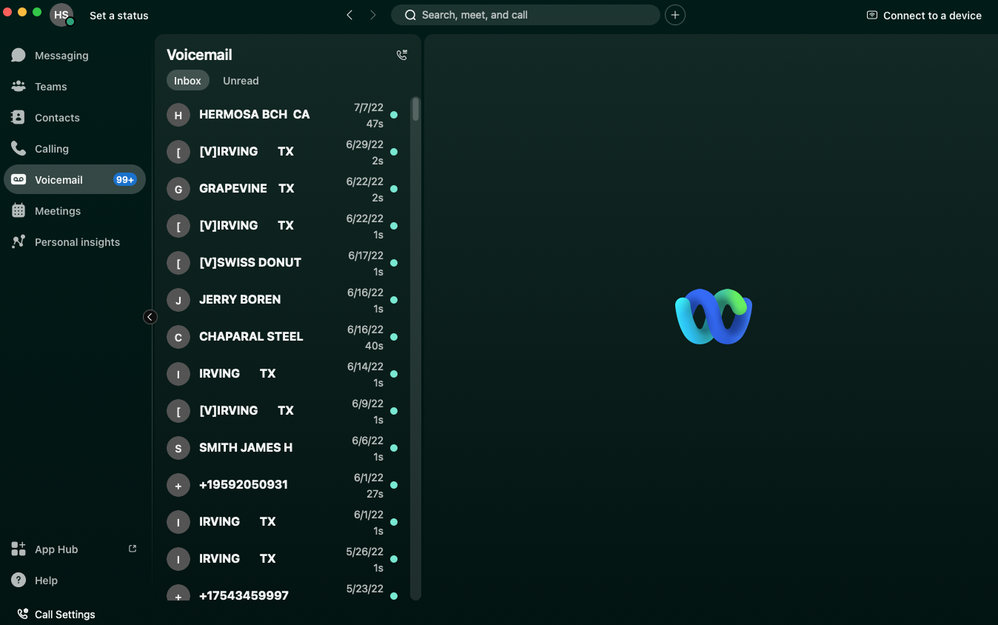Call voicemail using the phone icon in header
998x625 pixels.
[402, 55]
